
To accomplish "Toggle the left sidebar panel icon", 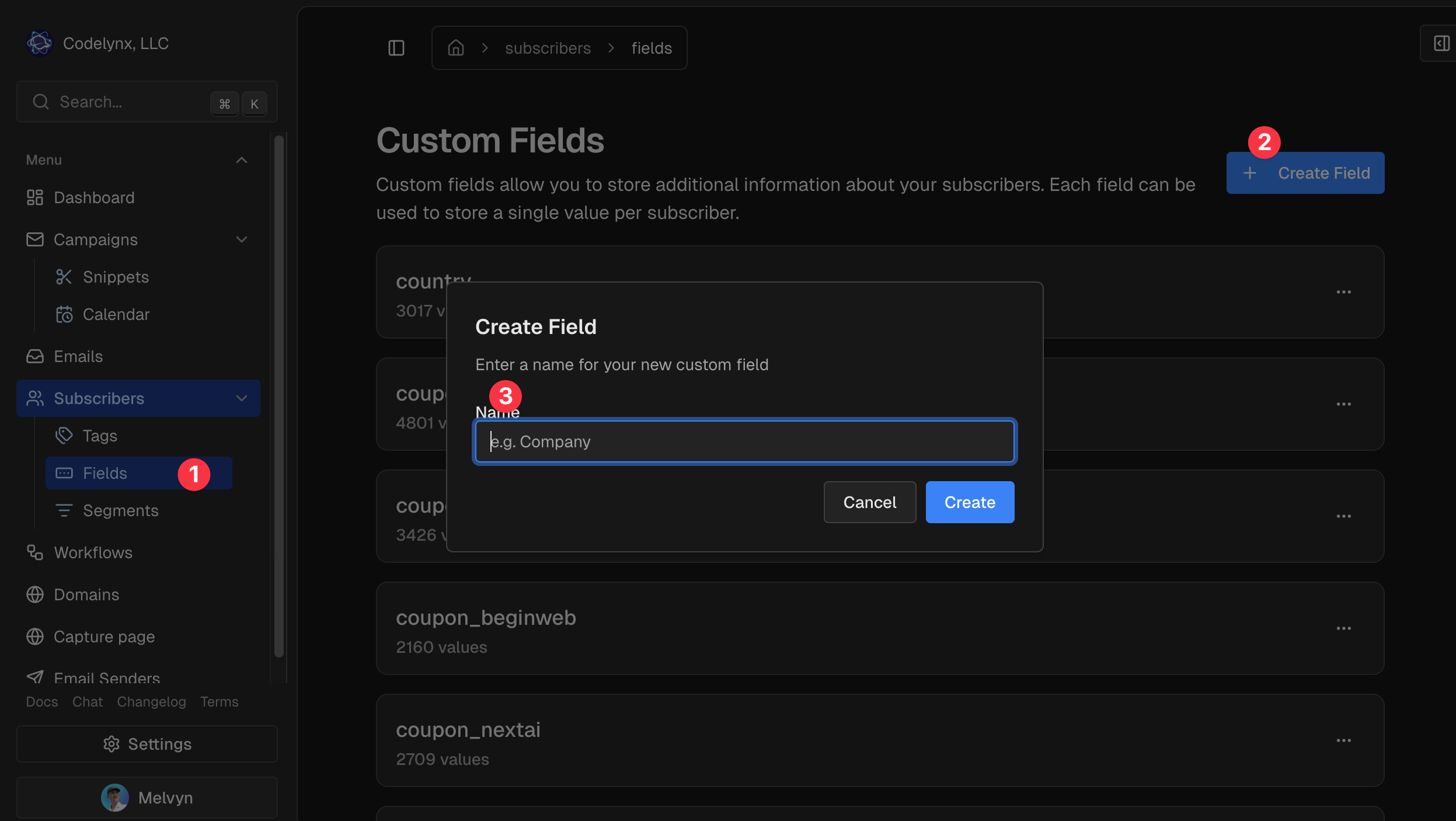I will (x=396, y=48).
